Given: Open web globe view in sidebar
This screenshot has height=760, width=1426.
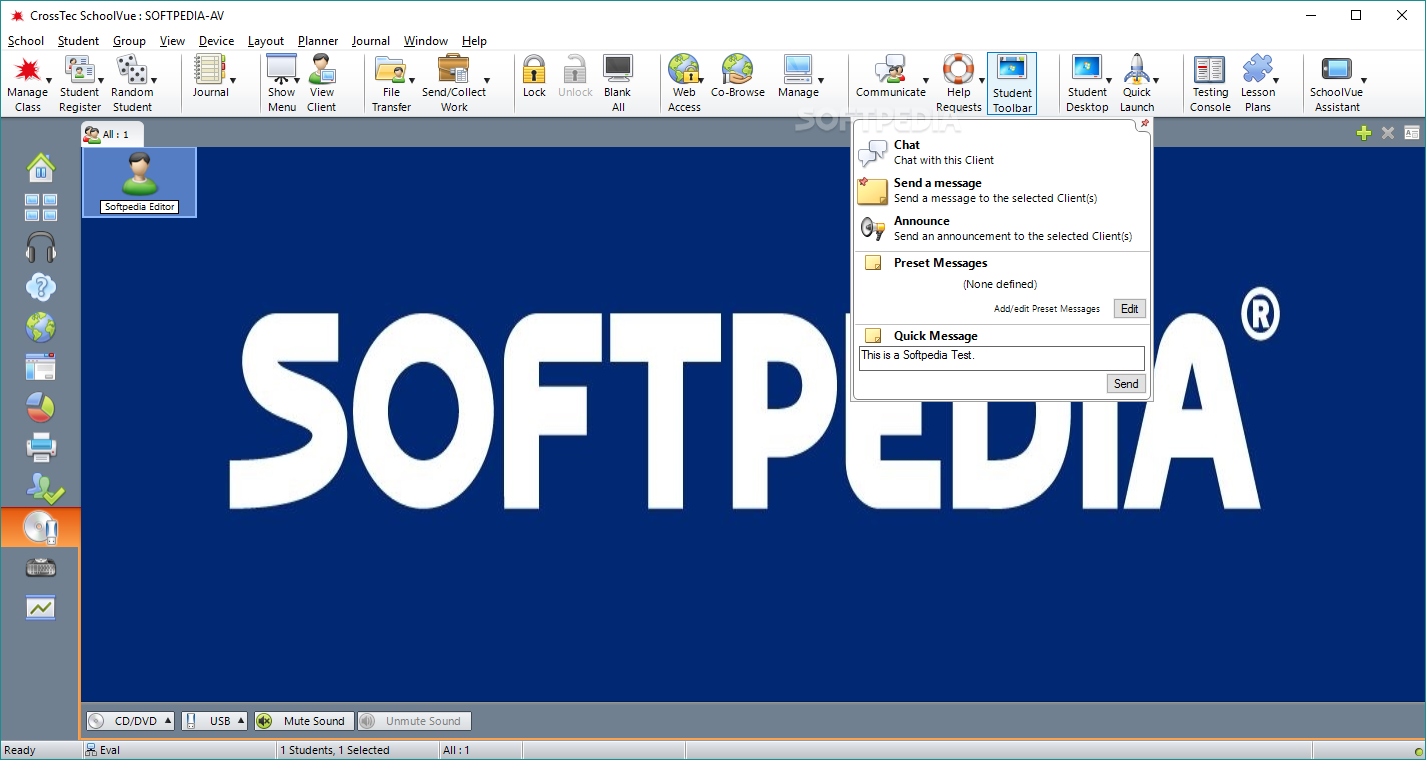Looking at the screenshot, I should [41, 327].
